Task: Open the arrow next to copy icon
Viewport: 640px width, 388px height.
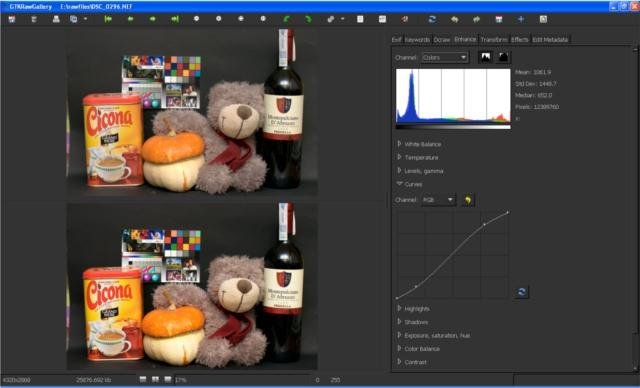Action: click(85, 19)
